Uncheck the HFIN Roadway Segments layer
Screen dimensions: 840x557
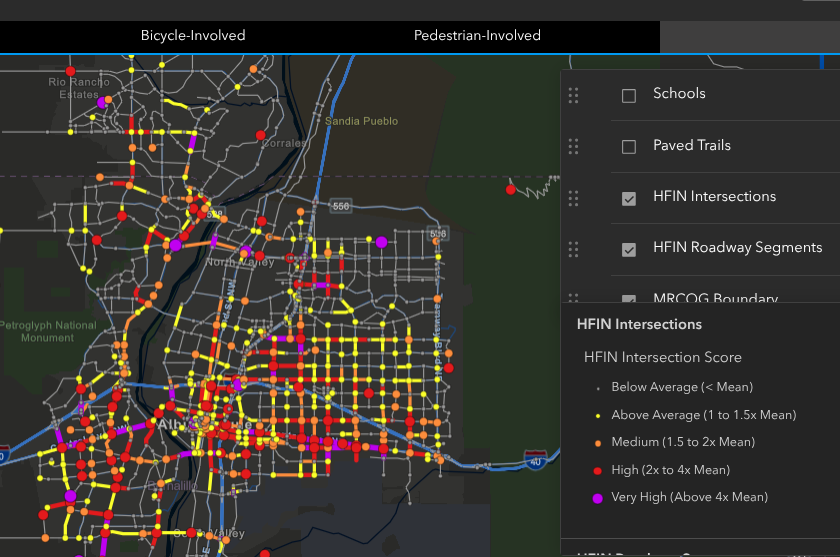point(629,250)
